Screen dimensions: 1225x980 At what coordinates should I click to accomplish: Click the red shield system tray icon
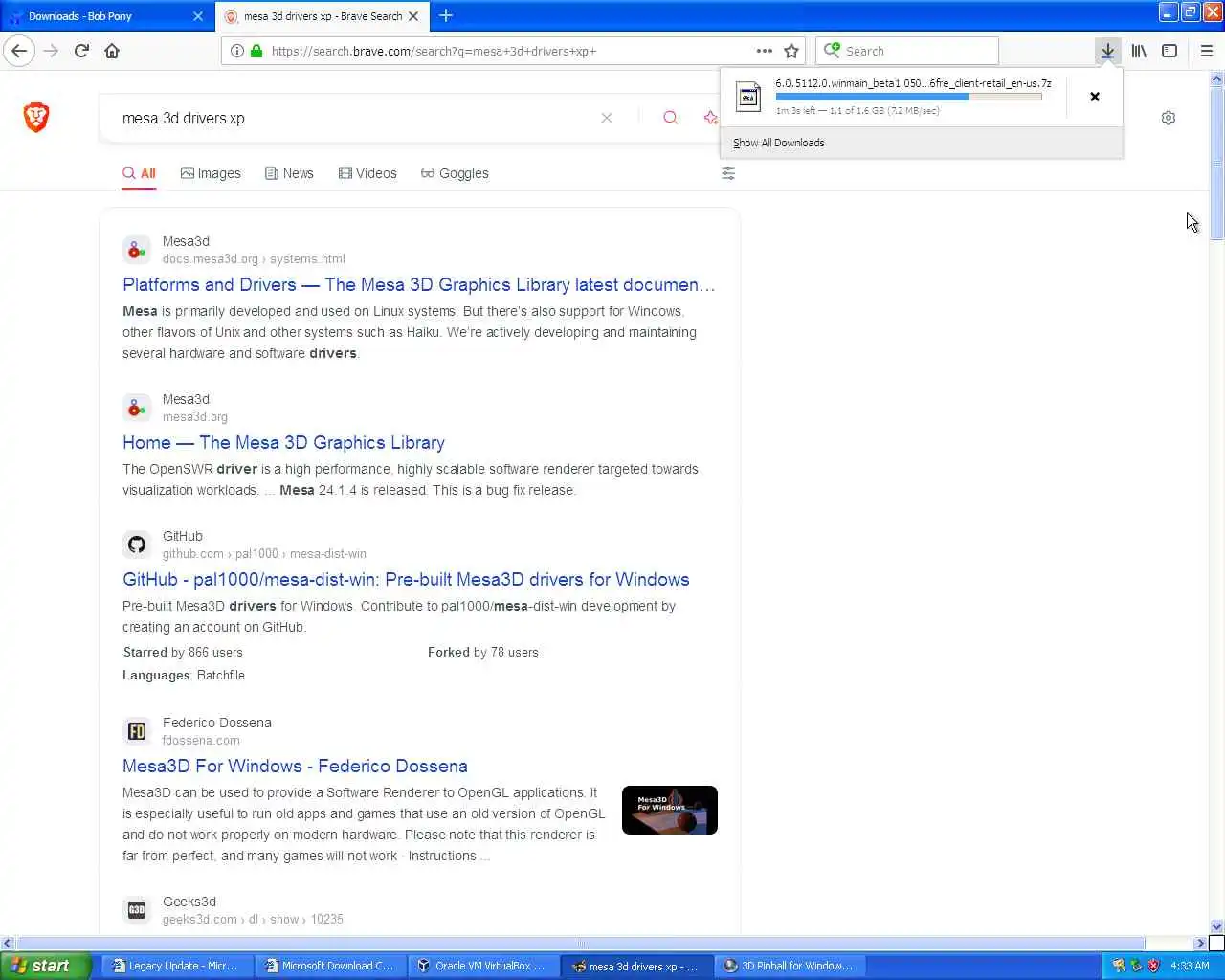pos(1153,966)
